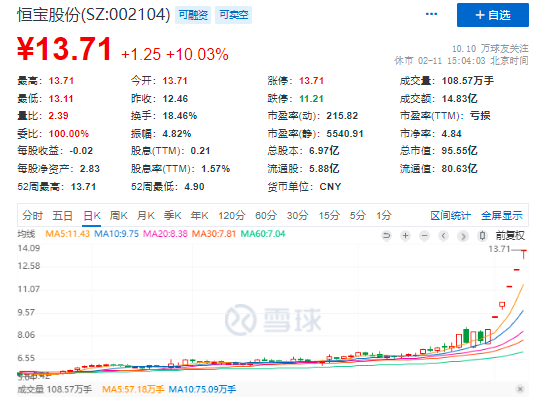Click the MA30:7.81 moving average label
Screen dimensions: 545x397
(x=214, y=234)
